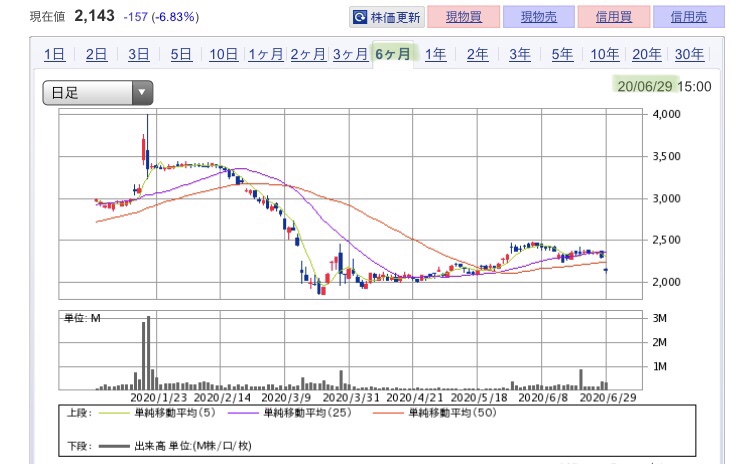Click the 日足 dropdown arrow

click(x=142, y=92)
